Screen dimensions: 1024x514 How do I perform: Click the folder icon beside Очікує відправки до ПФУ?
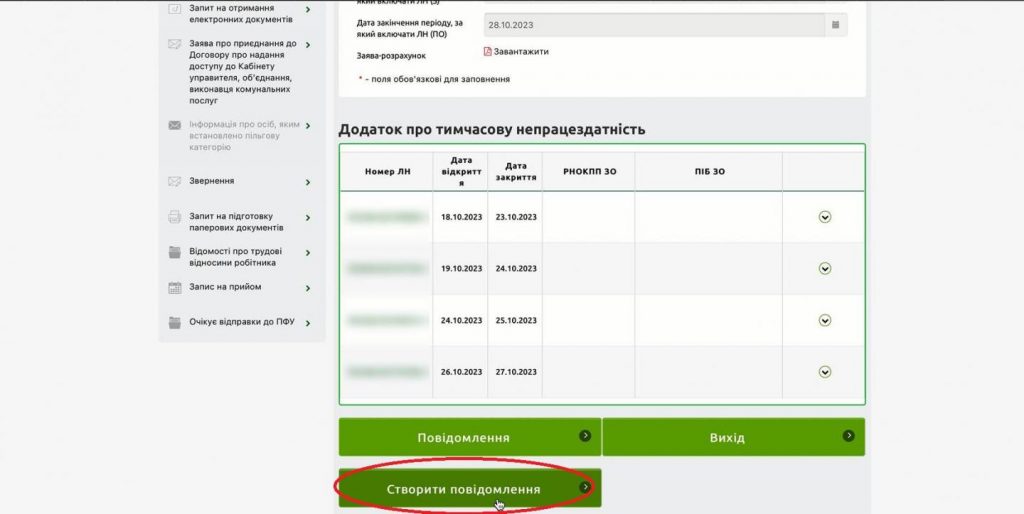tap(174, 322)
